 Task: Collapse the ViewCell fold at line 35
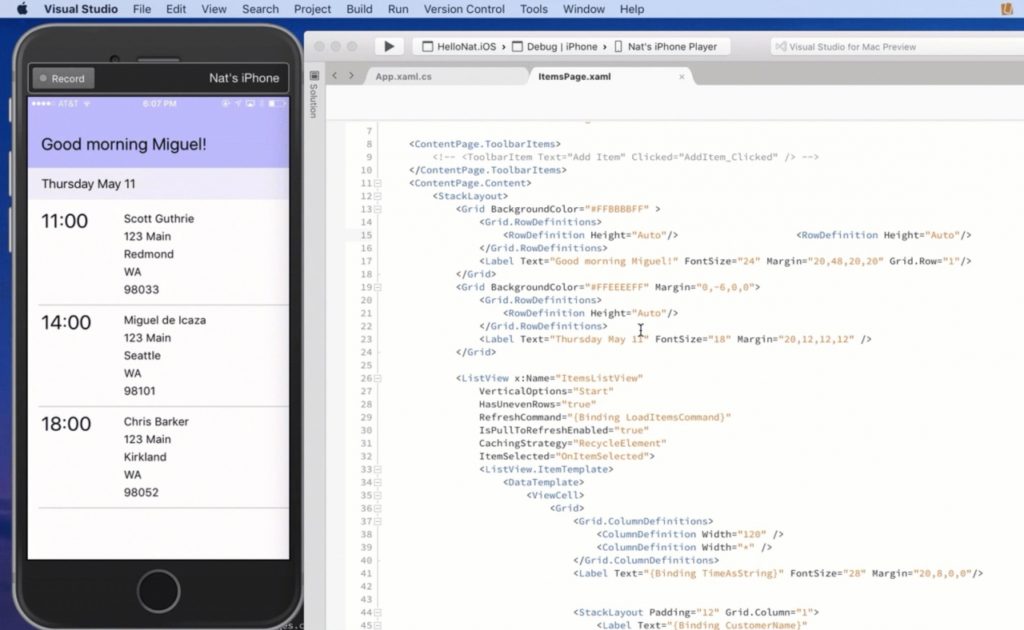[x=378, y=496]
